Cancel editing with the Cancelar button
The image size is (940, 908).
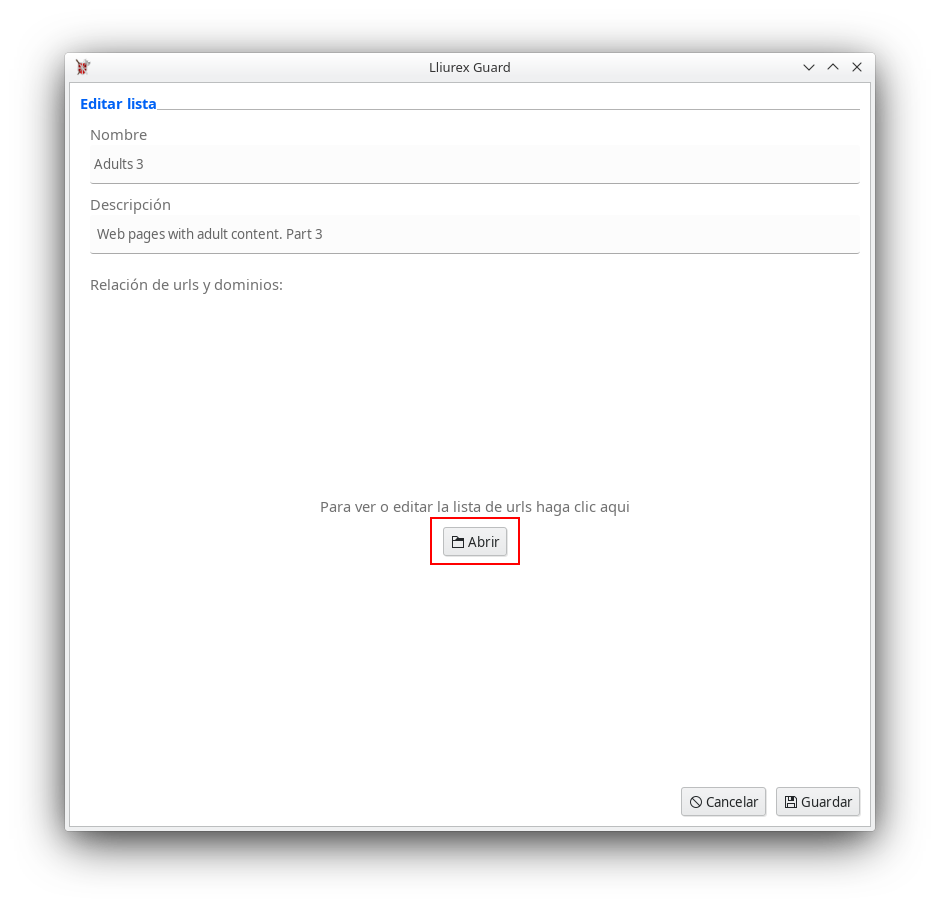coord(724,802)
